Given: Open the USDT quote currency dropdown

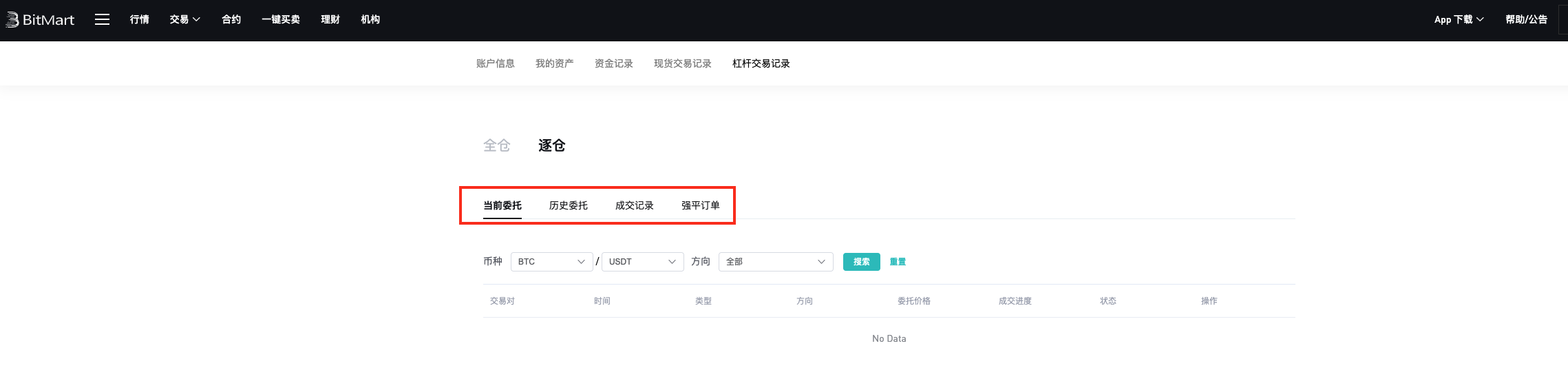Looking at the screenshot, I should (642, 262).
